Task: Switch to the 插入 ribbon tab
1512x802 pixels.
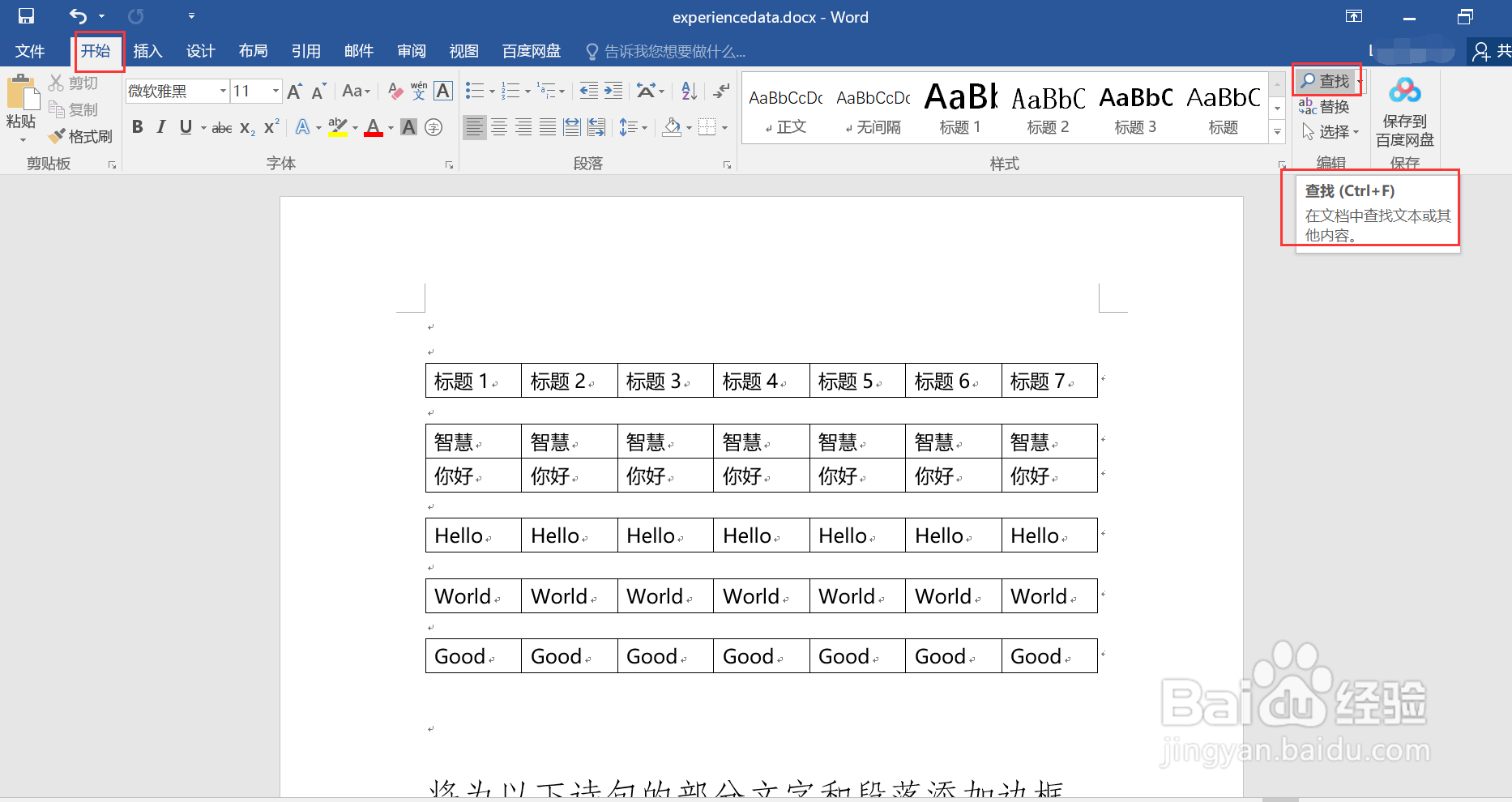Action: click(147, 51)
